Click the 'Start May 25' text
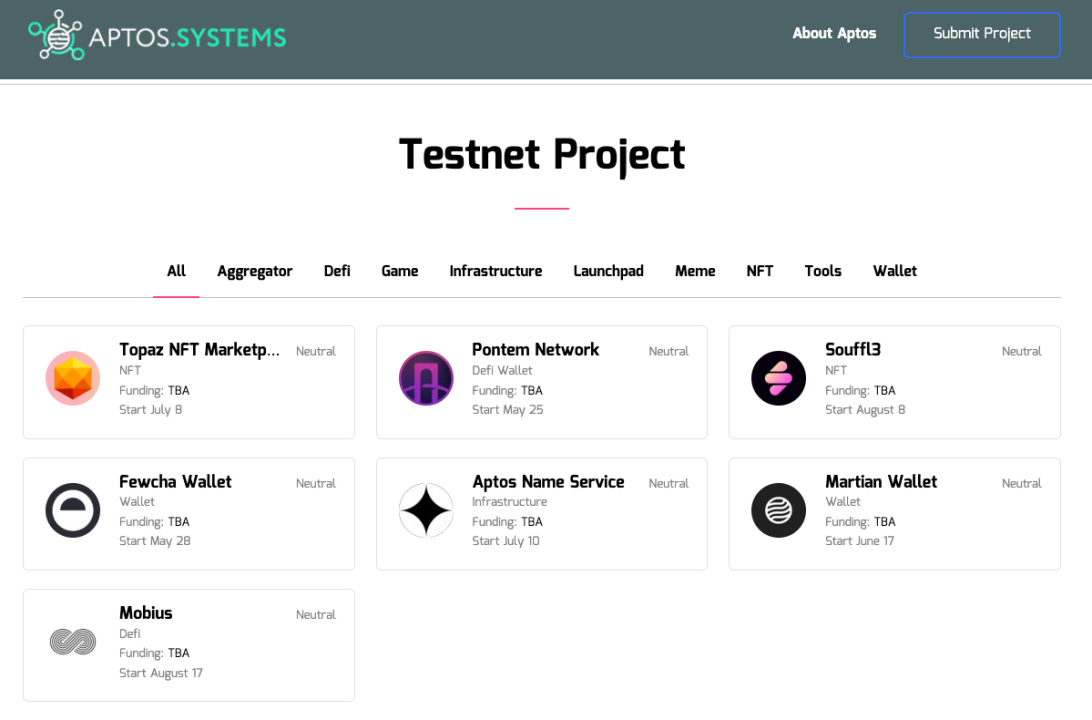The height and width of the screenshot is (720, 1092). 508,410
